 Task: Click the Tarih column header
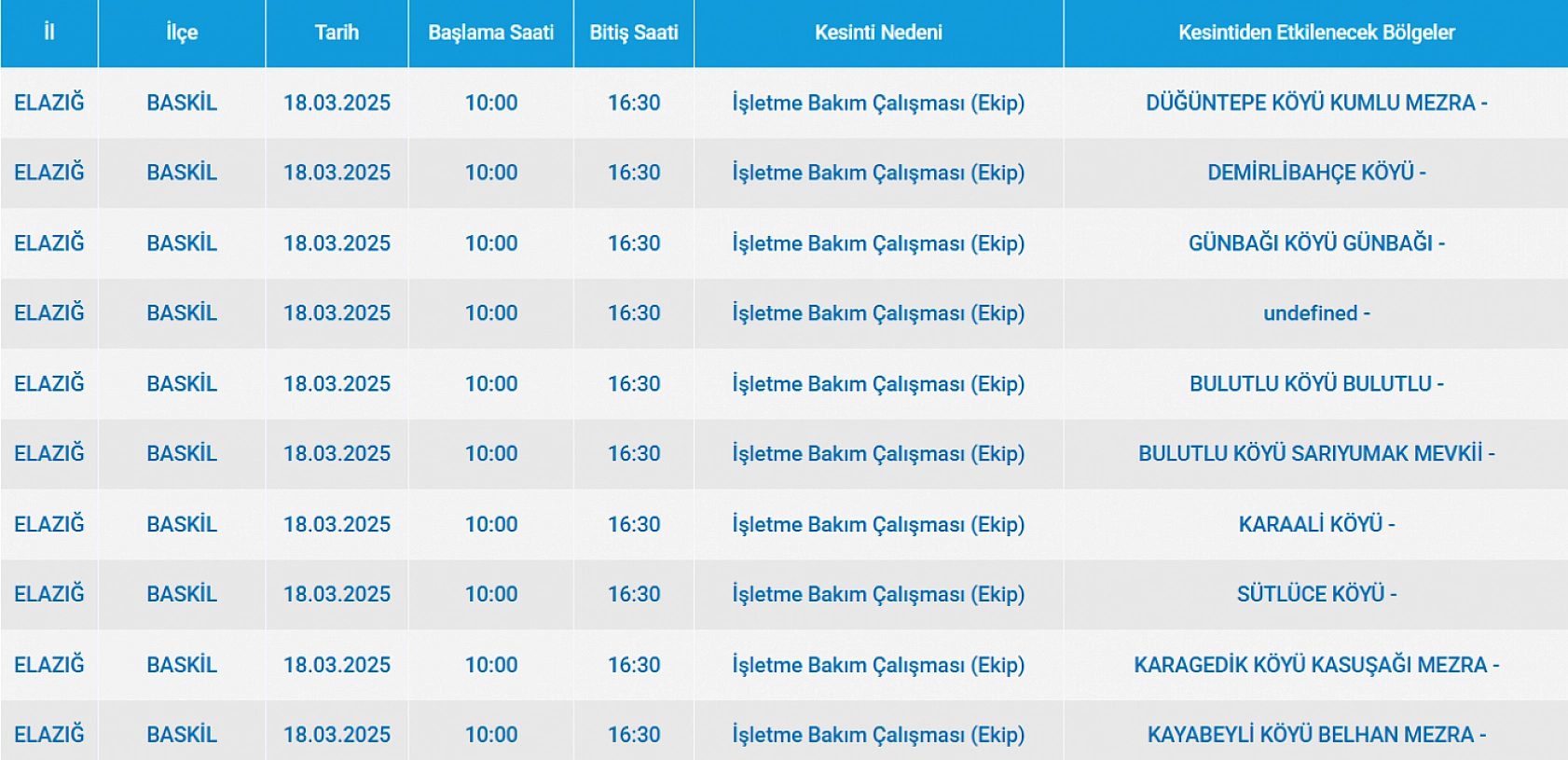[337, 33]
